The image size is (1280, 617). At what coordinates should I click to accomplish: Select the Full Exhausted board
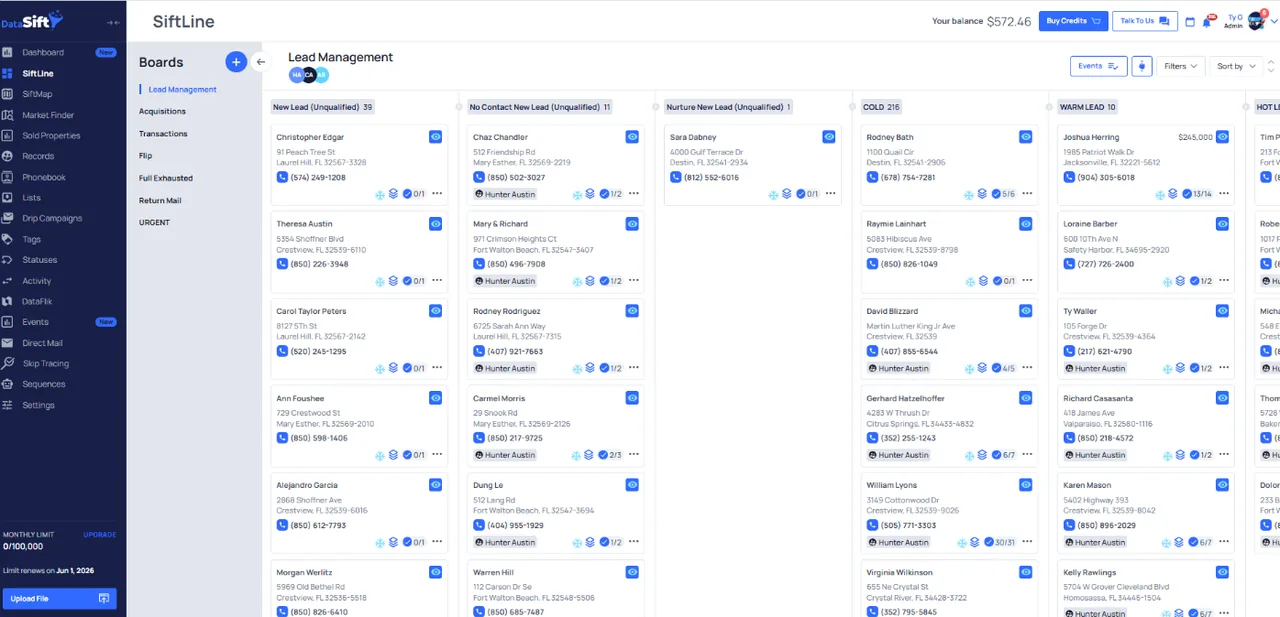166,178
